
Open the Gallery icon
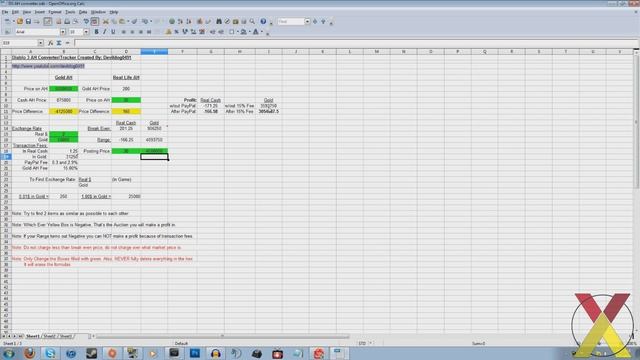point(236,21)
